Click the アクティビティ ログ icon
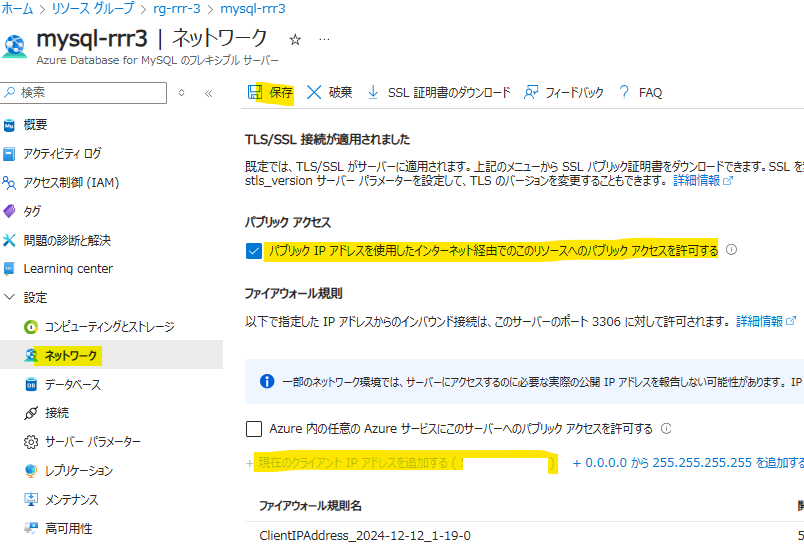The width and height of the screenshot is (804, 550). (9, 153)
